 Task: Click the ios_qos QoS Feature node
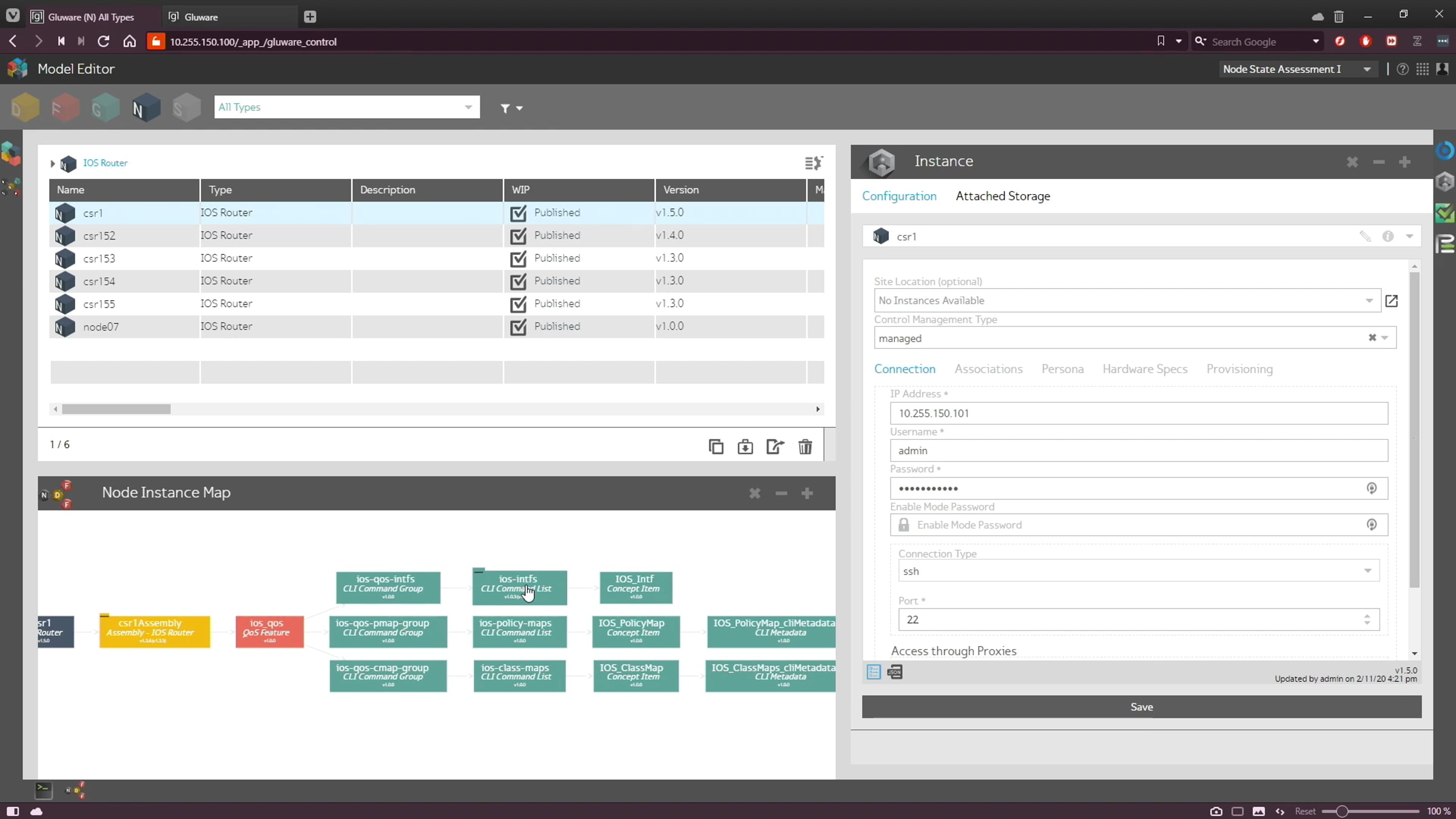[x=269, y=632]
